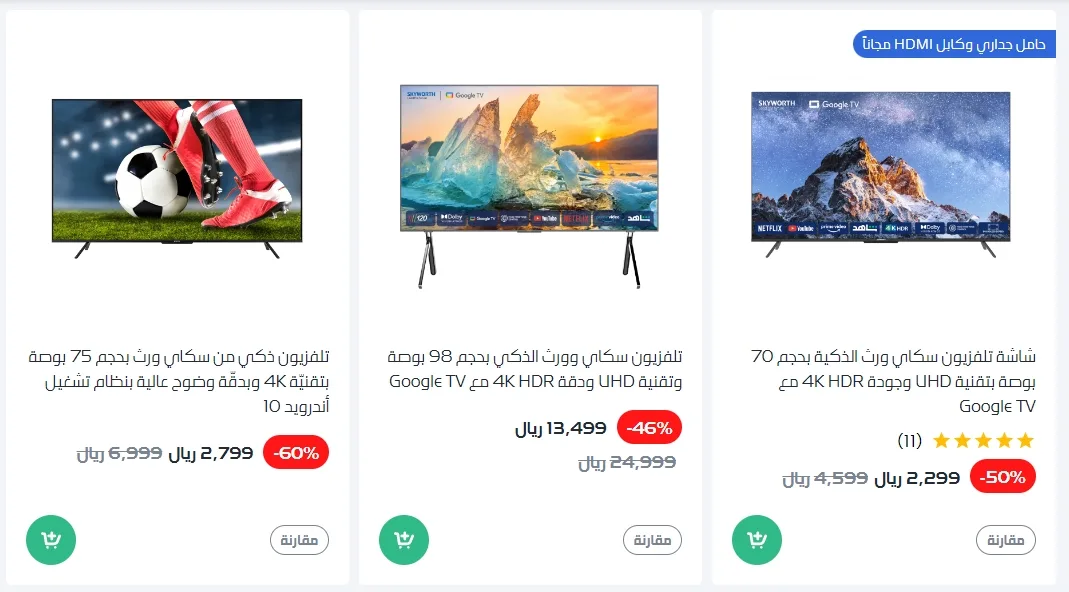Click the -46% discount badge

(x=649, y=428)
